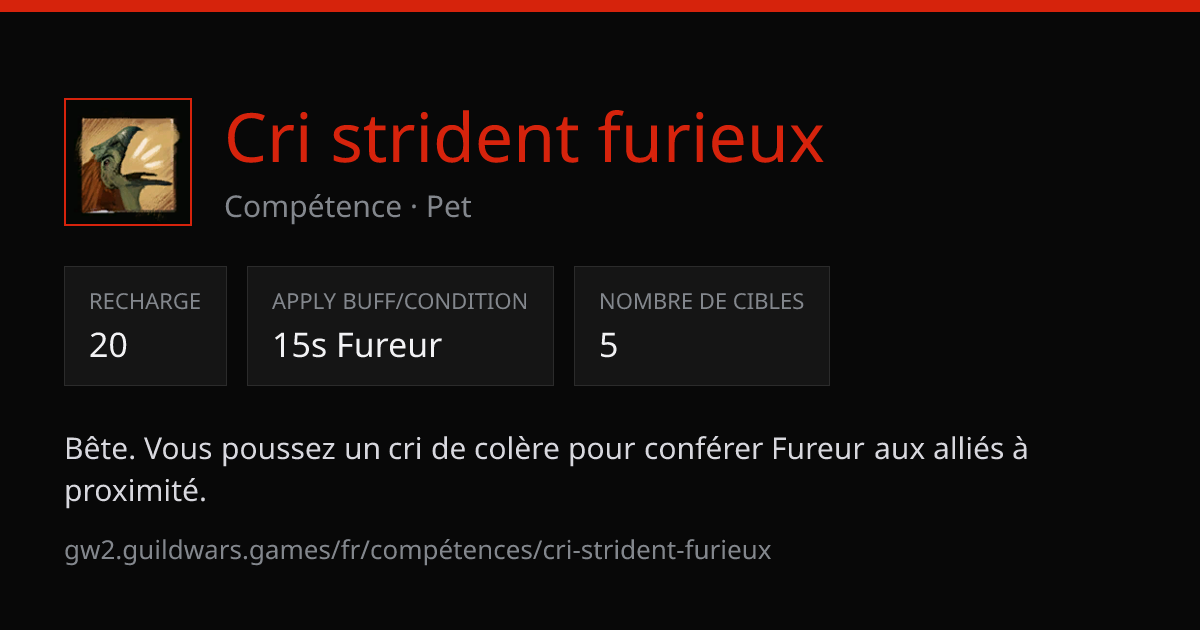Click the 'APPLY BUFF/CONDITION' label
1200x630 pixels.
point(400,301)
